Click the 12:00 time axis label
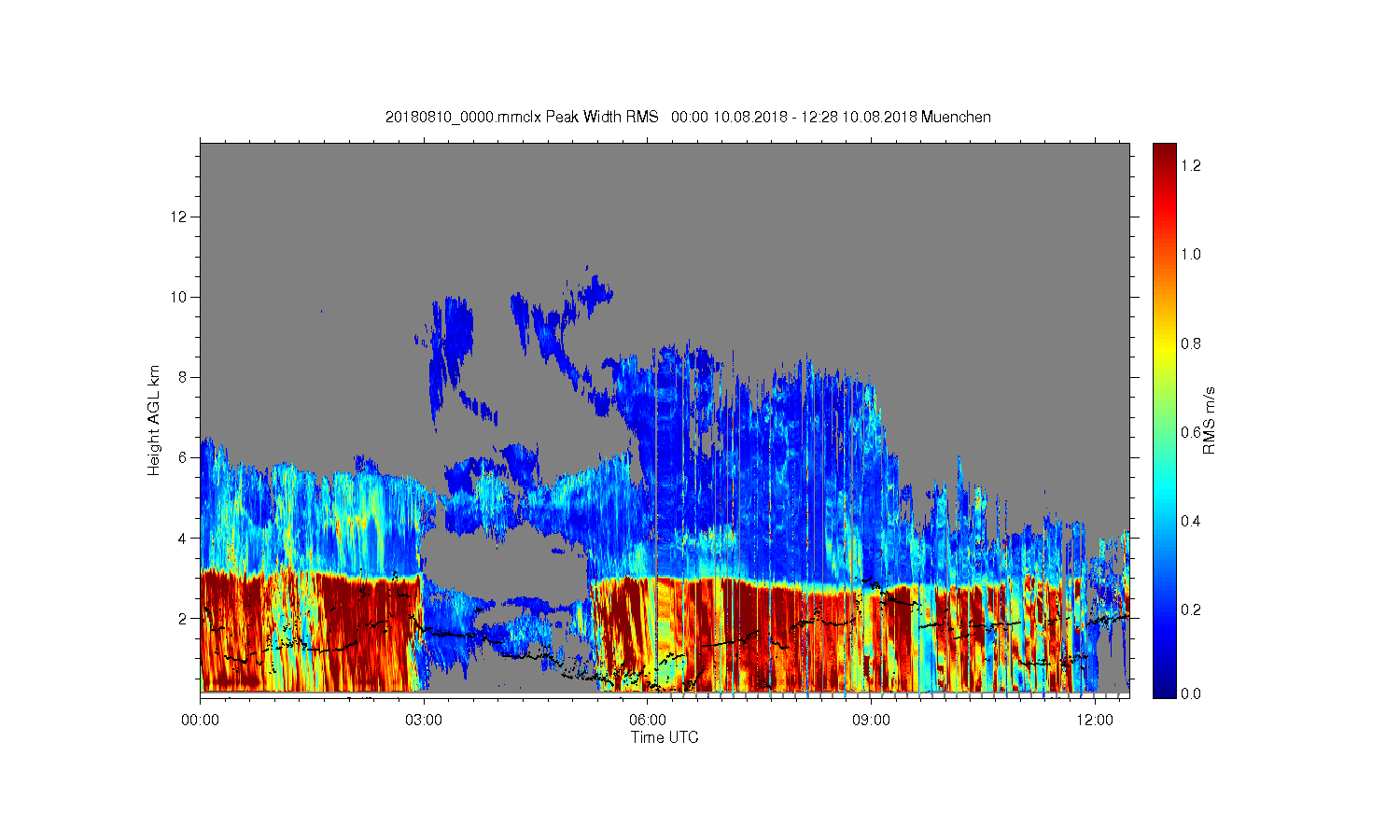Screen dimensions: 1400x840 [x=1095, y=721]
